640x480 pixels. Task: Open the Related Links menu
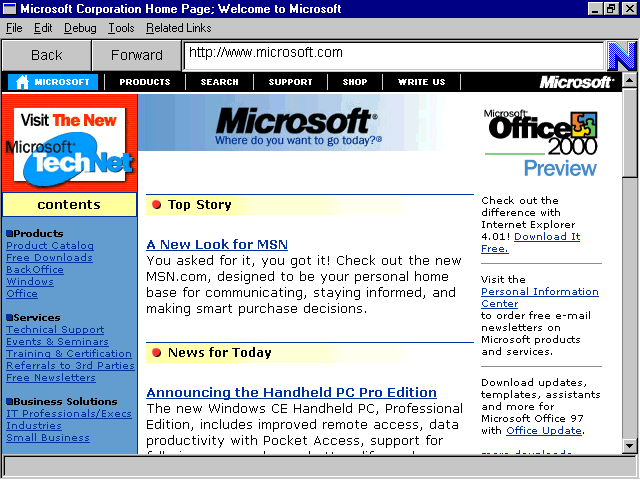(179, 28)
